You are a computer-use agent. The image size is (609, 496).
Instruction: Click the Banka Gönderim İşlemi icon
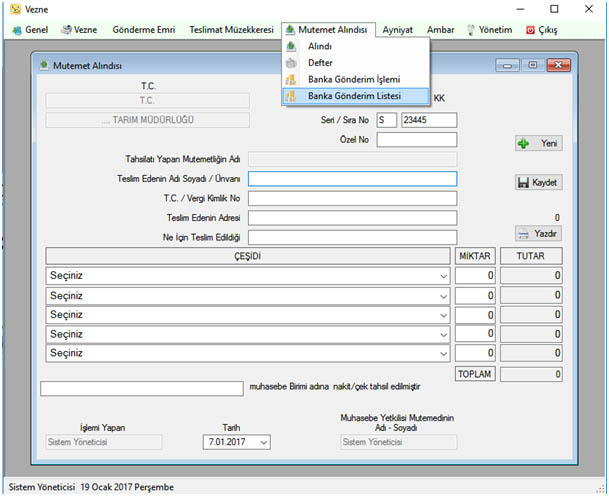click(x=291, y=80)
